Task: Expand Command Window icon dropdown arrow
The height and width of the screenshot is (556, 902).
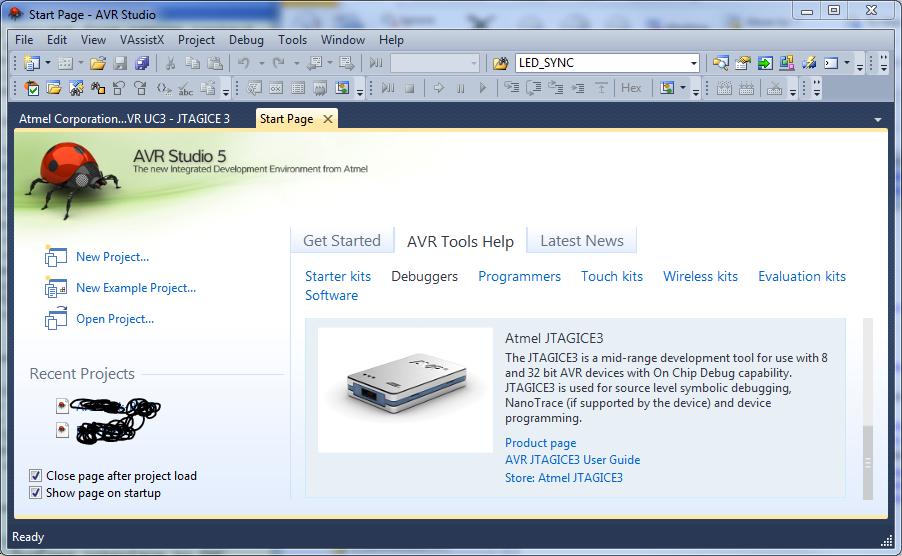Action: click(x=847, y=63)
